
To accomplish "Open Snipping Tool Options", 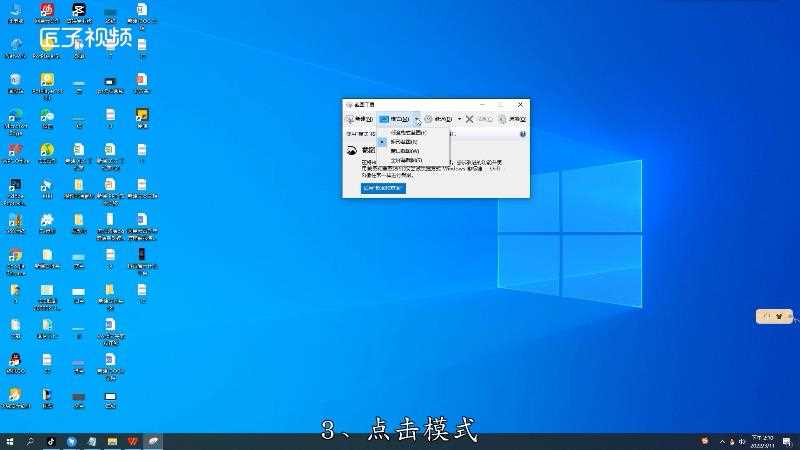I will pyautogui.click(x=512, y=119).
